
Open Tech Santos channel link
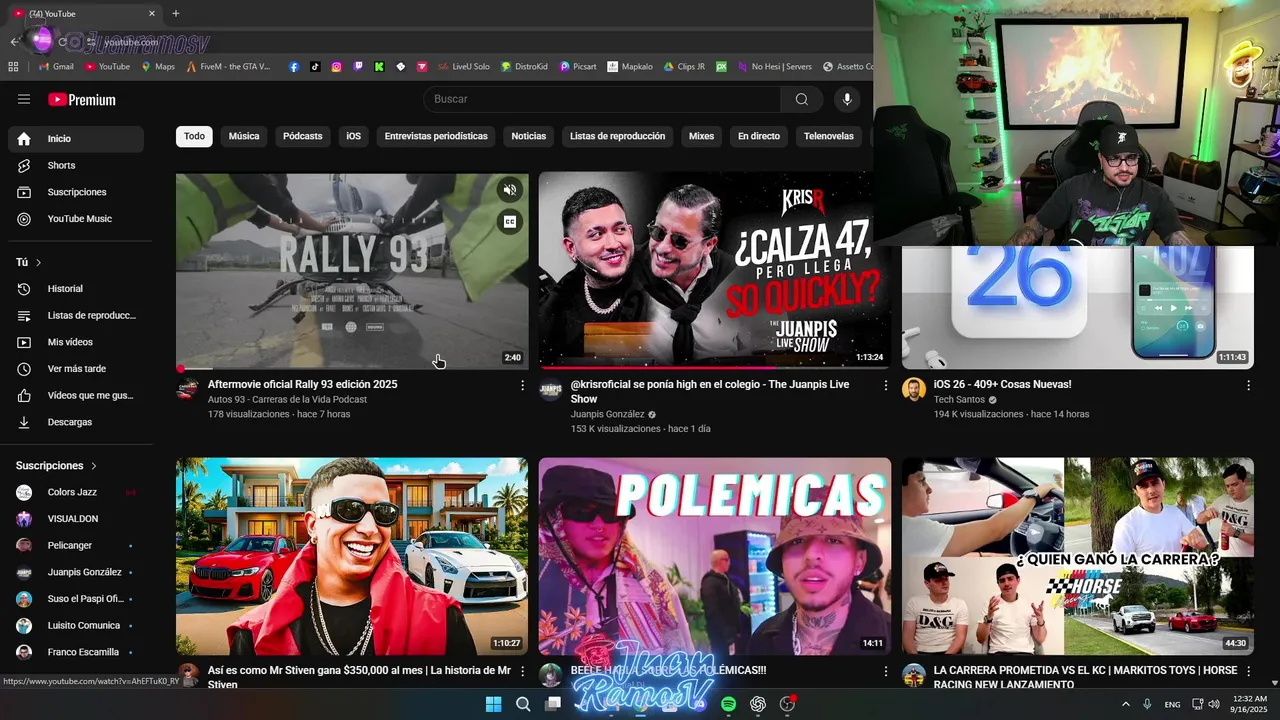coord(959,400)
